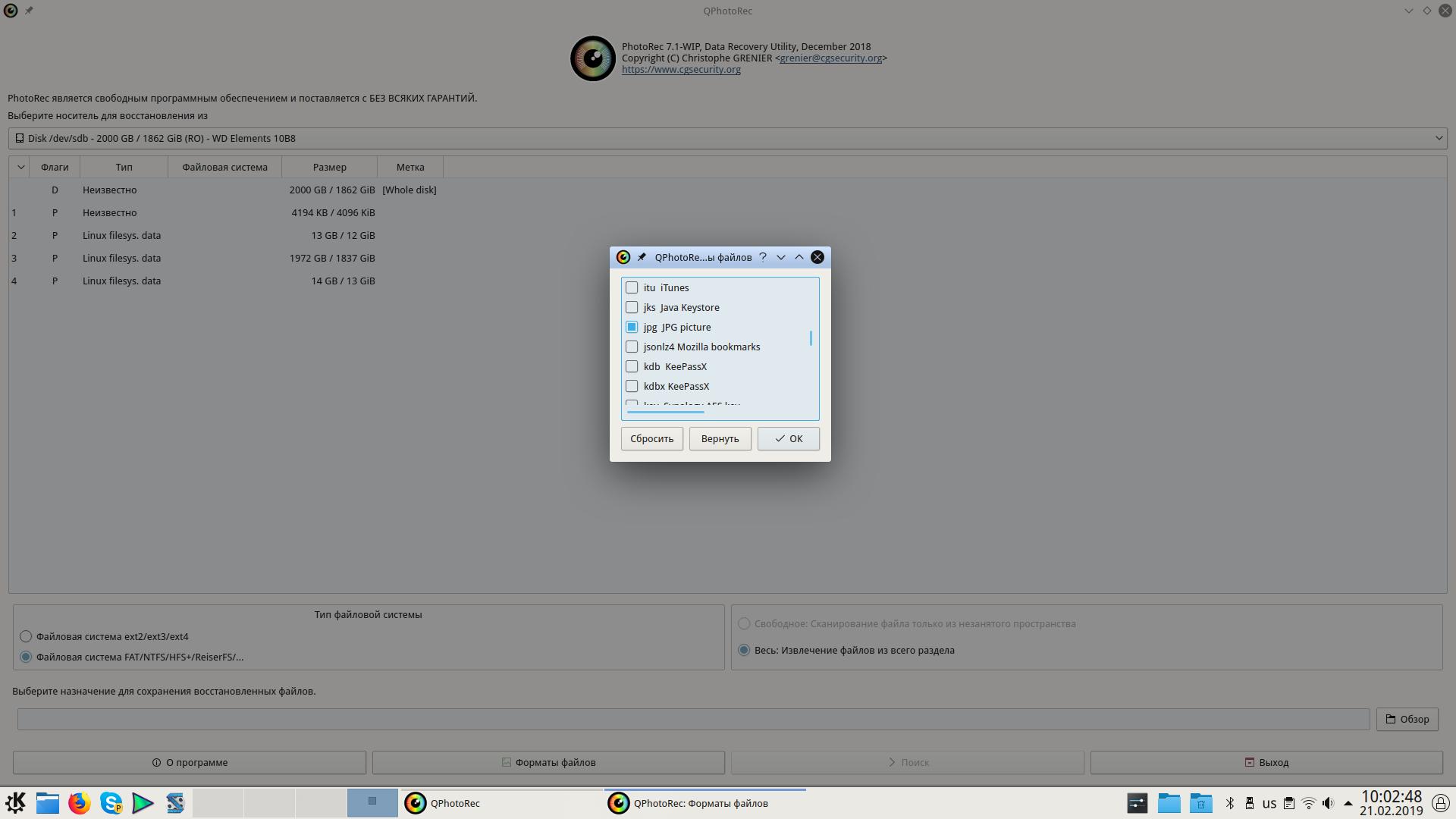Screen dimensions: 1456x819
Task: Switch to the QPhotoRec main window taskbar entry
Action: click(455, 803)
